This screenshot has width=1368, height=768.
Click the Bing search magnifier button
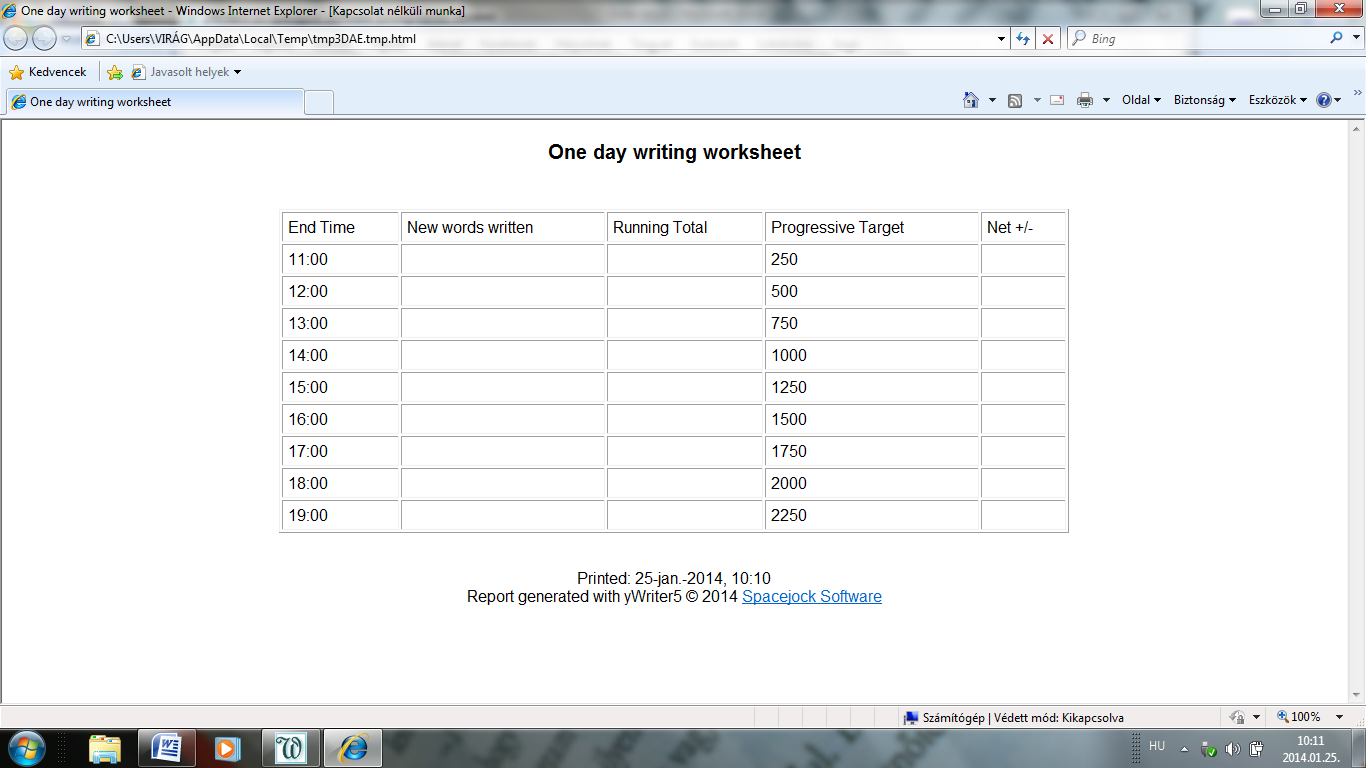1337,39
